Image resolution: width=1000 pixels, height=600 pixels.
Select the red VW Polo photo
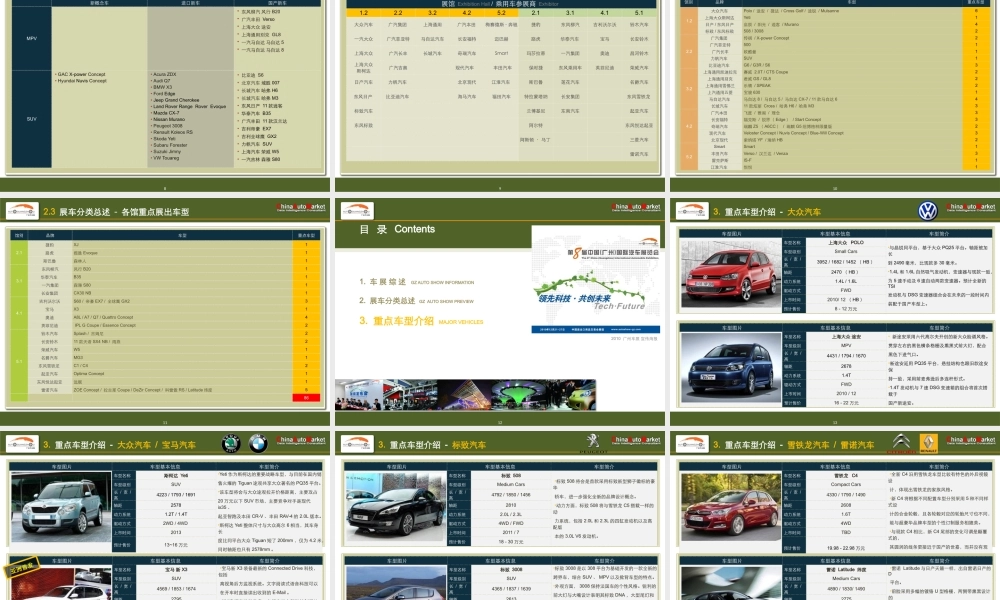click(x=731, y=274)
